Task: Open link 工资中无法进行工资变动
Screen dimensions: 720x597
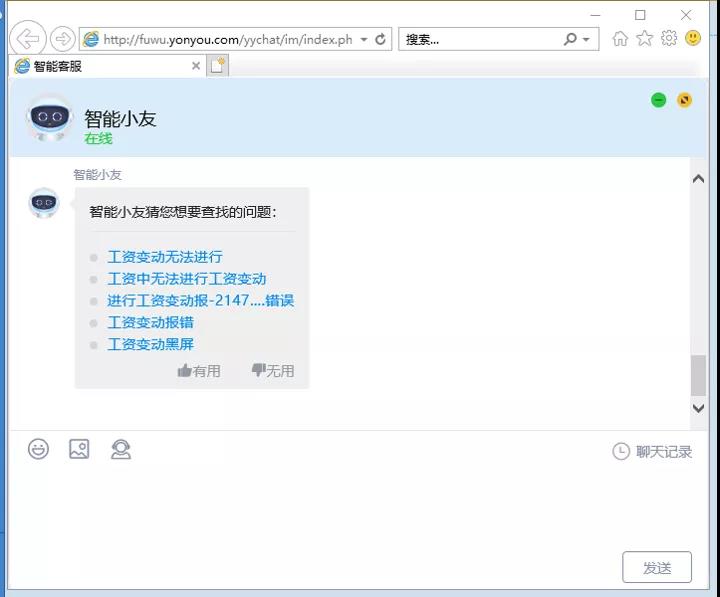Action: coord(187,279)
